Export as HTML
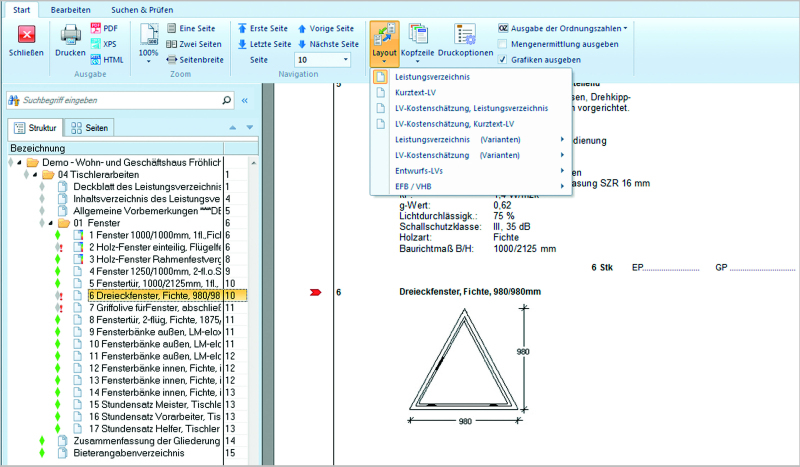 (x=107, y=60)
